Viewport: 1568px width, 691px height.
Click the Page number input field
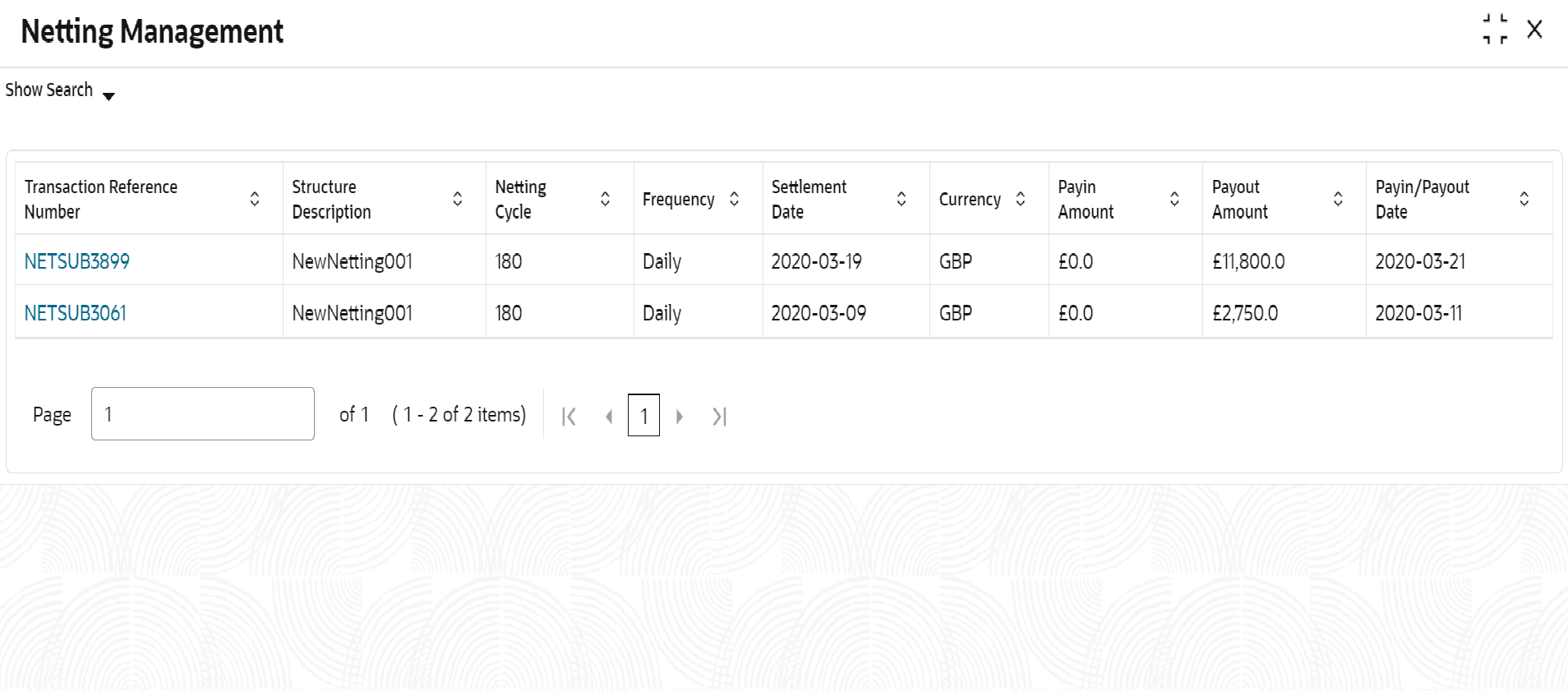[202, 414]
